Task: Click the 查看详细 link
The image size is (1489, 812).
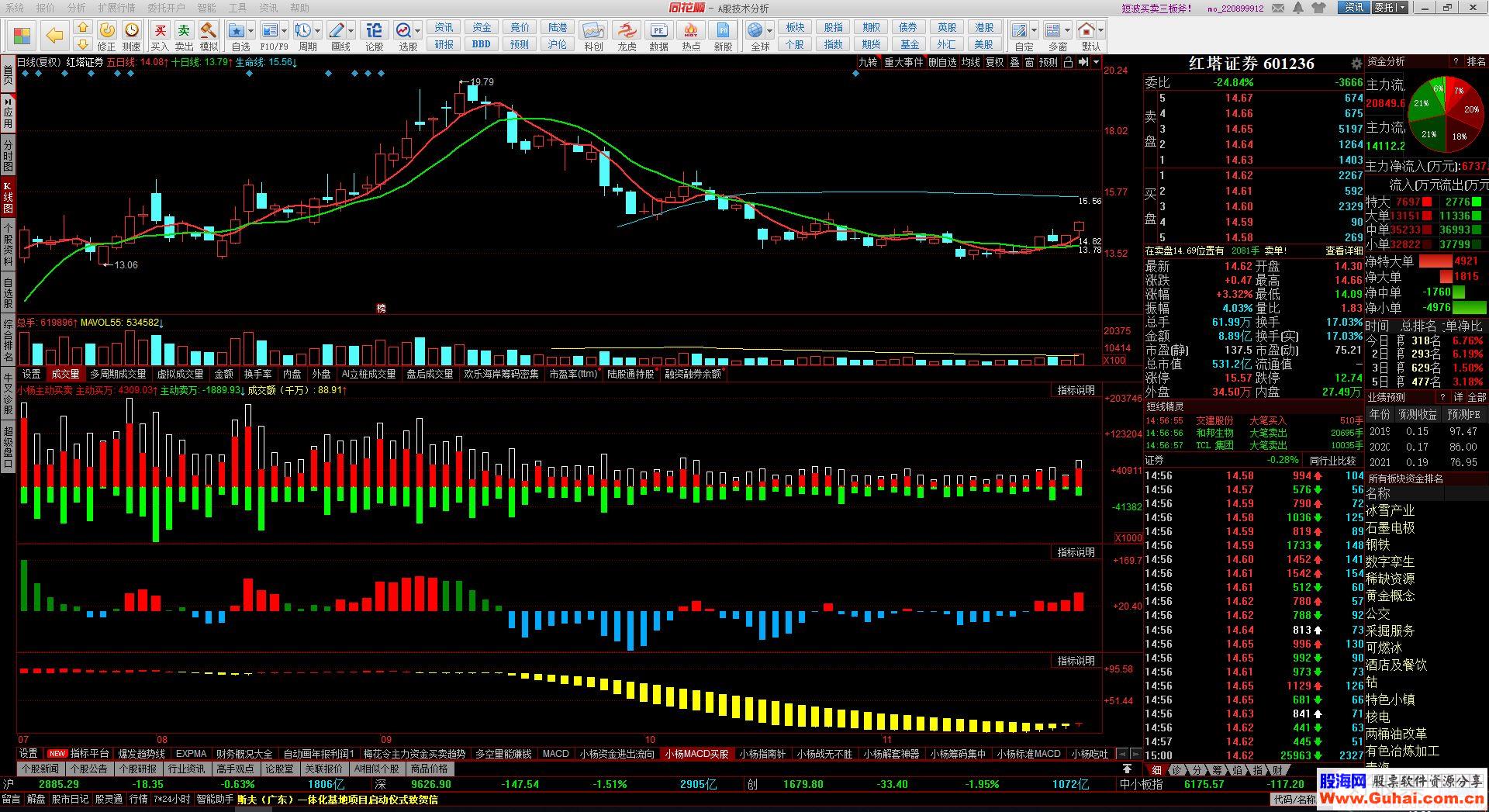Action: [1343, 251]
